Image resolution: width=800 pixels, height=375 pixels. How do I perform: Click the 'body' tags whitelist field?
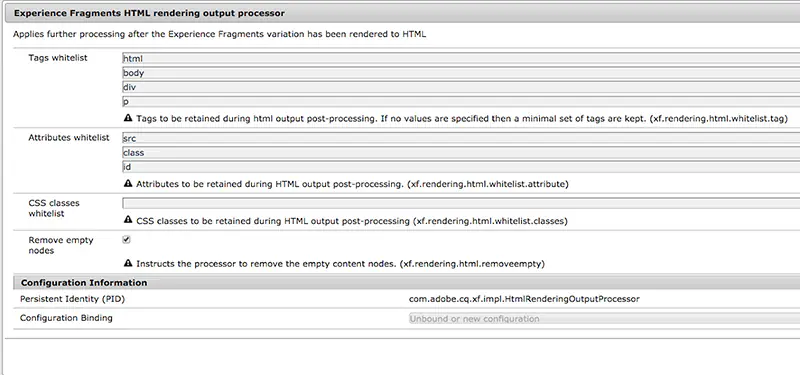pyautogui.click(x=461, y=73)
